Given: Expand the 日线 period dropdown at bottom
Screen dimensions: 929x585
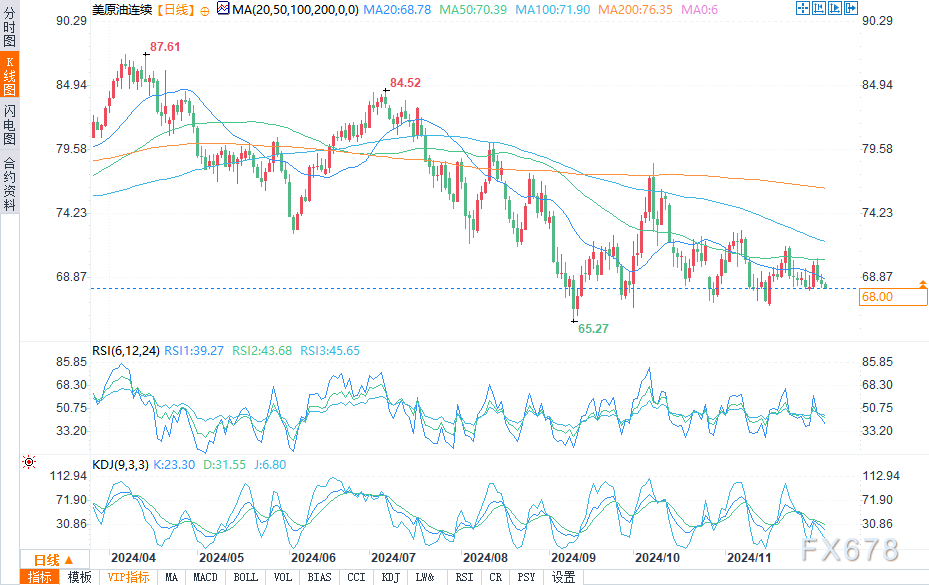Looking at the screenshot, I should (54, 560).
